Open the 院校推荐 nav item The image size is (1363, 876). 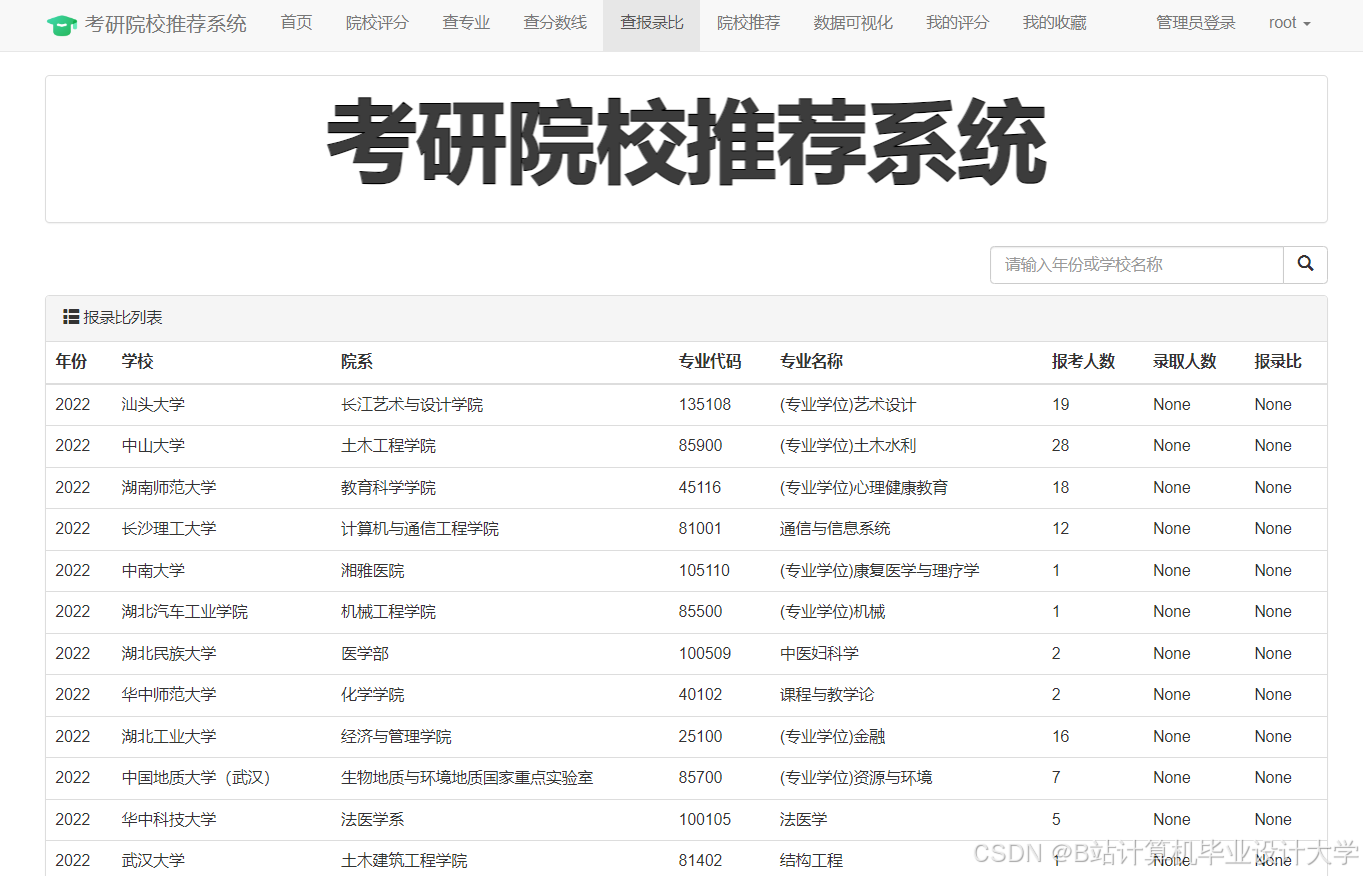point(748,23)
